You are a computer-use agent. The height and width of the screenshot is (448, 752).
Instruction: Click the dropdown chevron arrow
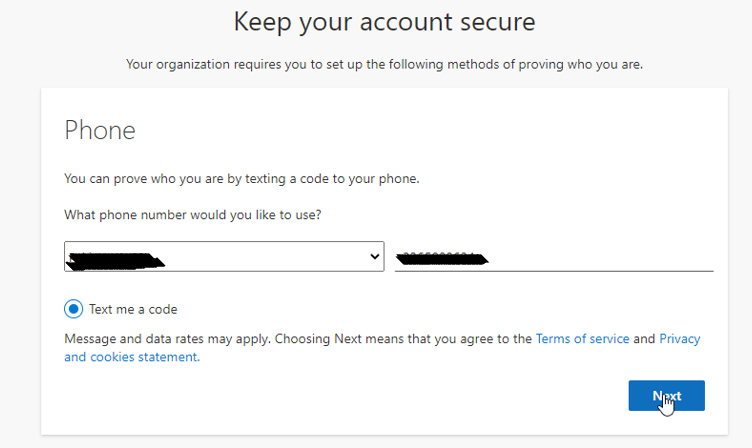coord(375,257)
